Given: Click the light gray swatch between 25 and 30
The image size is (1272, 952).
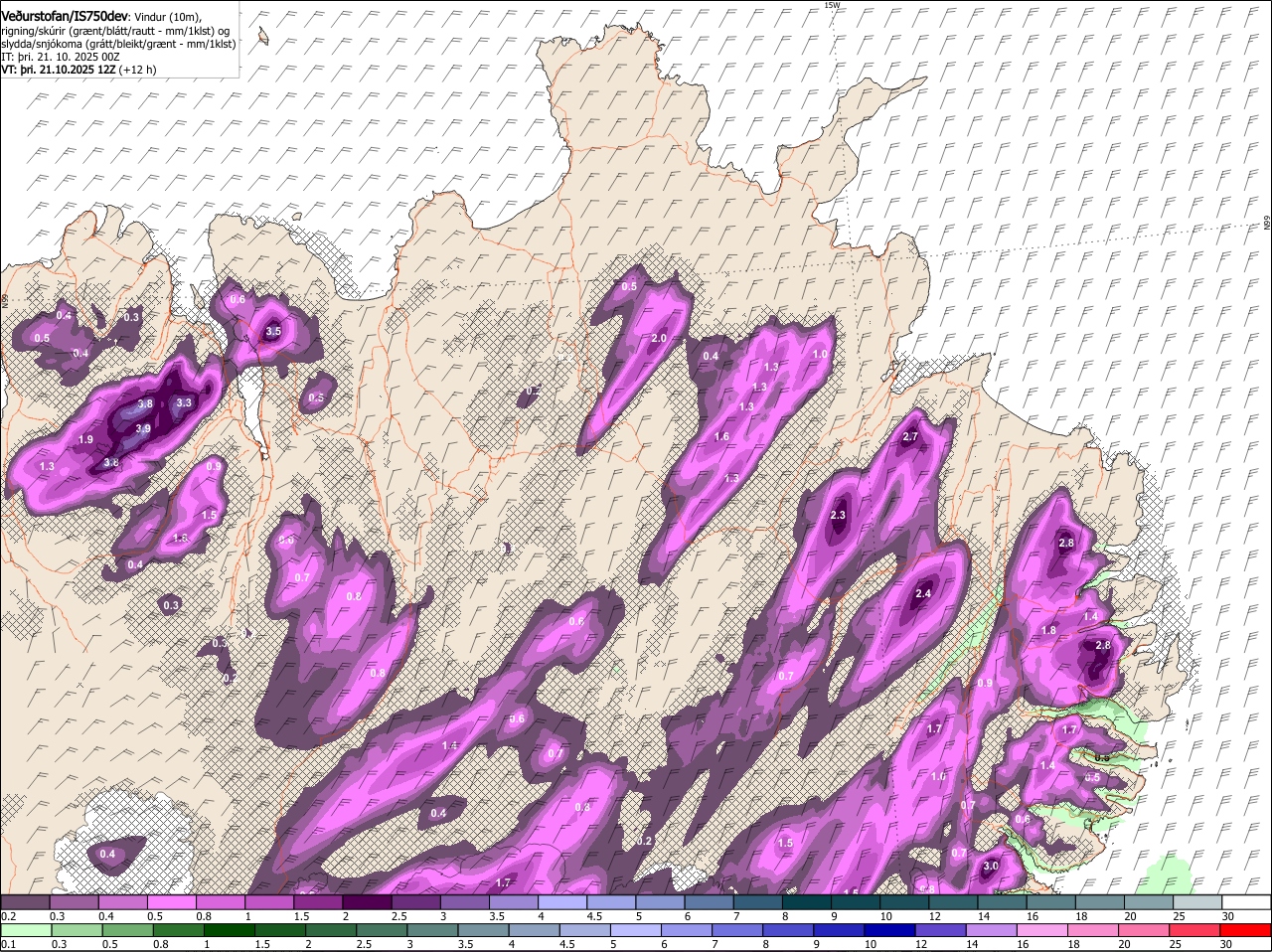Looking at the screenshot, I should pyautogui.click(x=1198, y=901).
